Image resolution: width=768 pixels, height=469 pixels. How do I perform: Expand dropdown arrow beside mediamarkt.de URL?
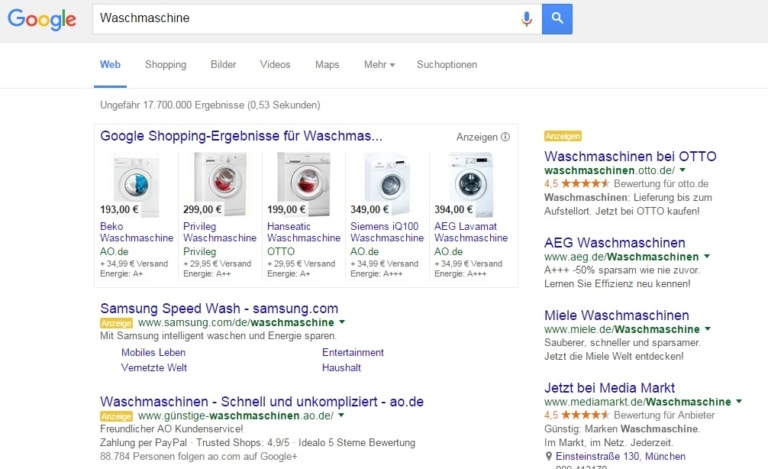(739, 401)
